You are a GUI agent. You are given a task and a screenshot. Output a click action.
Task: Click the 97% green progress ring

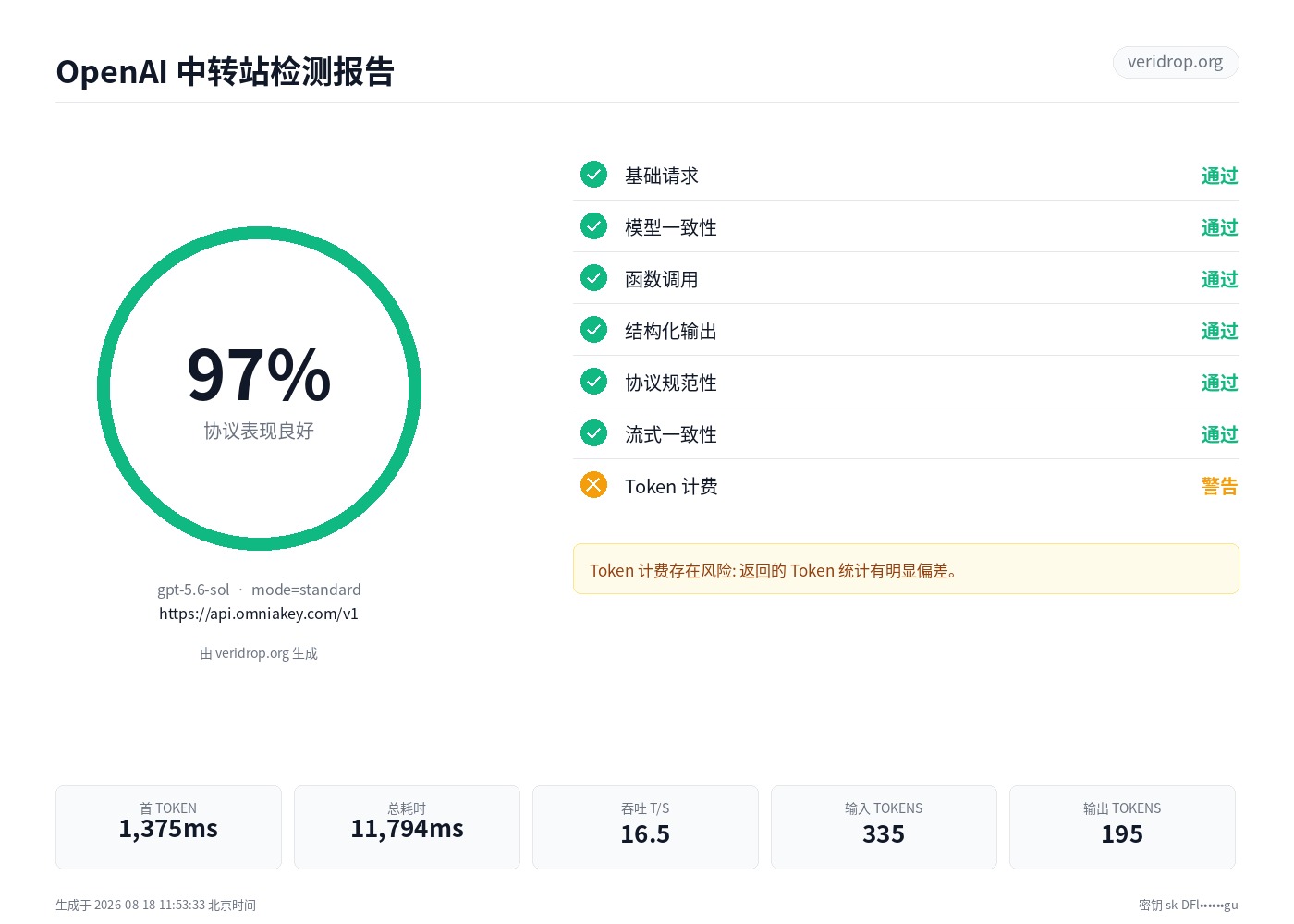(259, 389)
